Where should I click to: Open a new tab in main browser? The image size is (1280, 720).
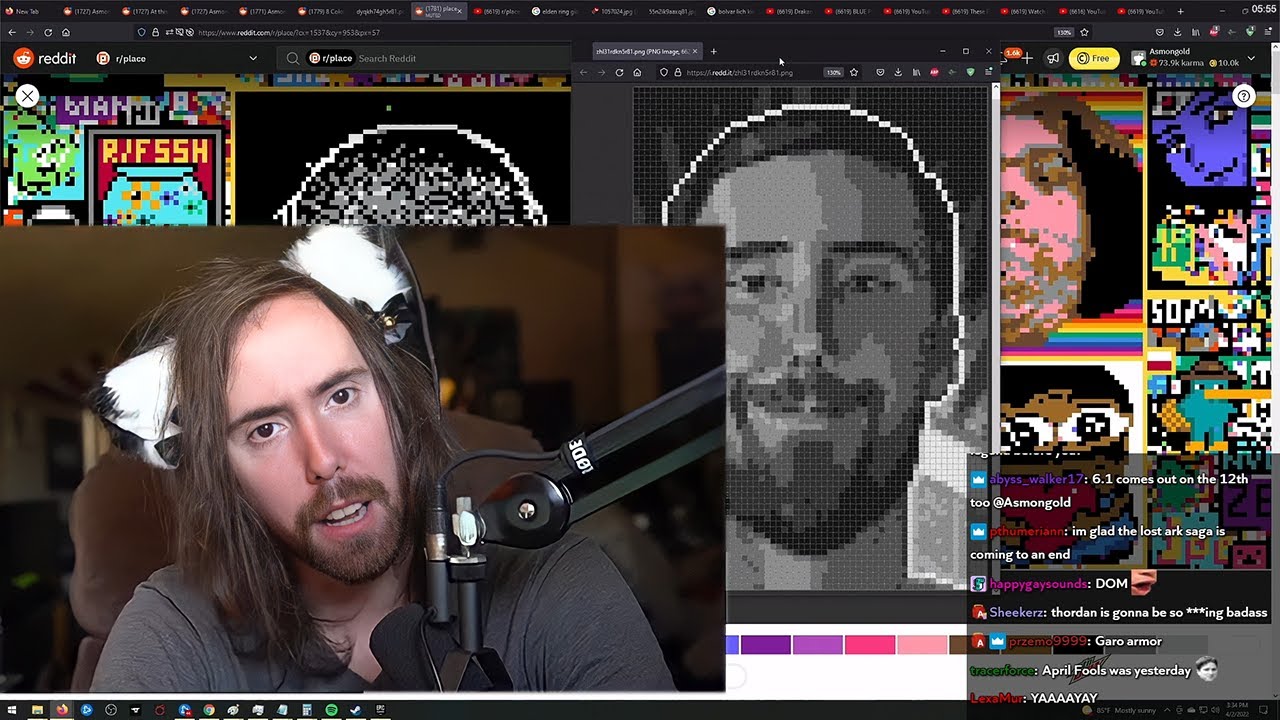[1181, 11]
